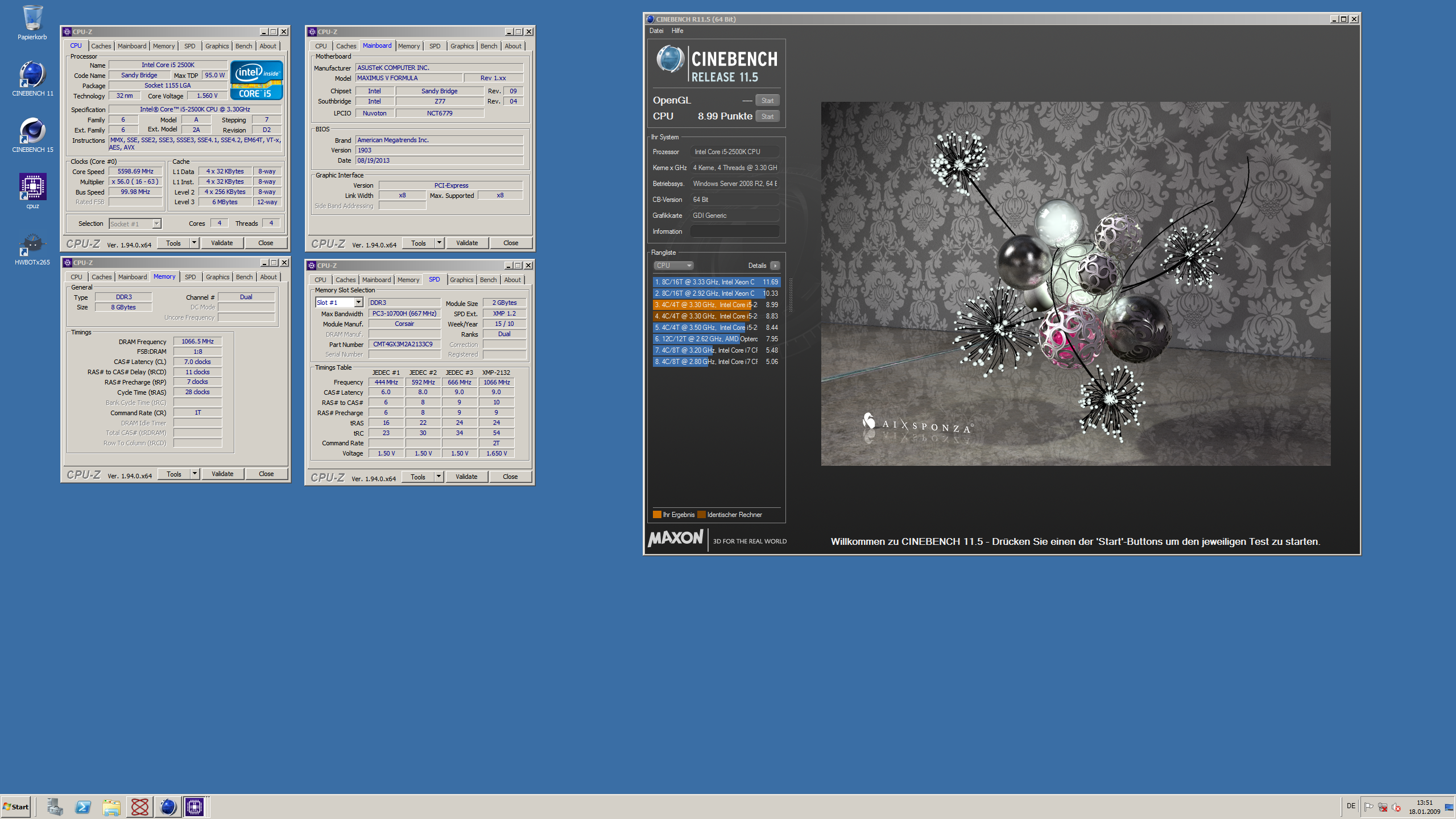Select the cpuz desktop shortcut

32,191
